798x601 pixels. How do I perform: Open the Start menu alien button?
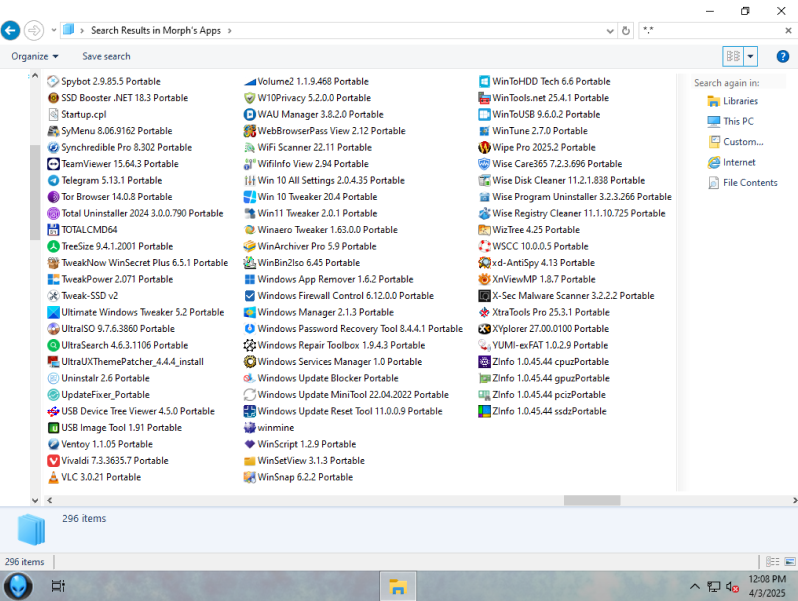point(18,586)
